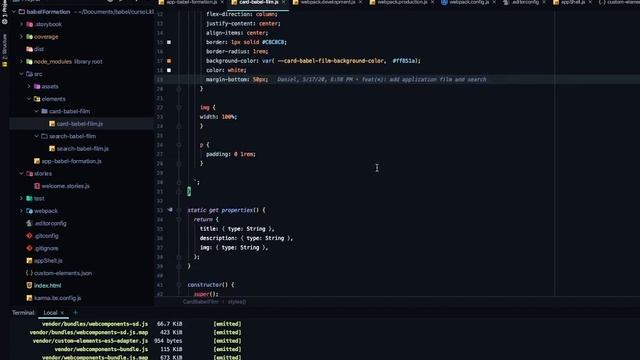This screenshot has width=640, height=360.
Task: Select karma.bs.config.js file icon
Action: pos(29,298)
